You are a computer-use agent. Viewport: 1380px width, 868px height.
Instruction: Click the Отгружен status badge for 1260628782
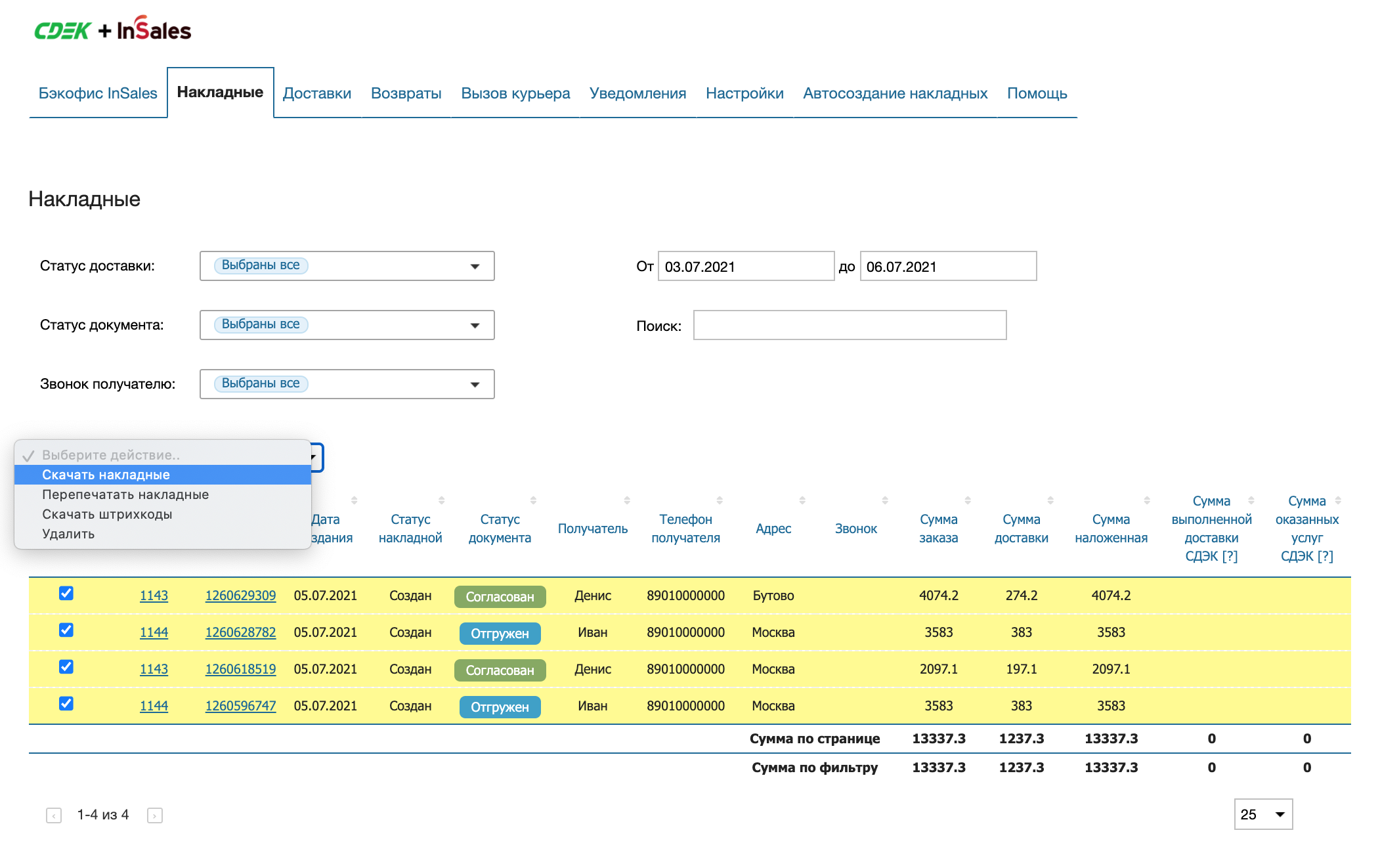pos(500,634)
